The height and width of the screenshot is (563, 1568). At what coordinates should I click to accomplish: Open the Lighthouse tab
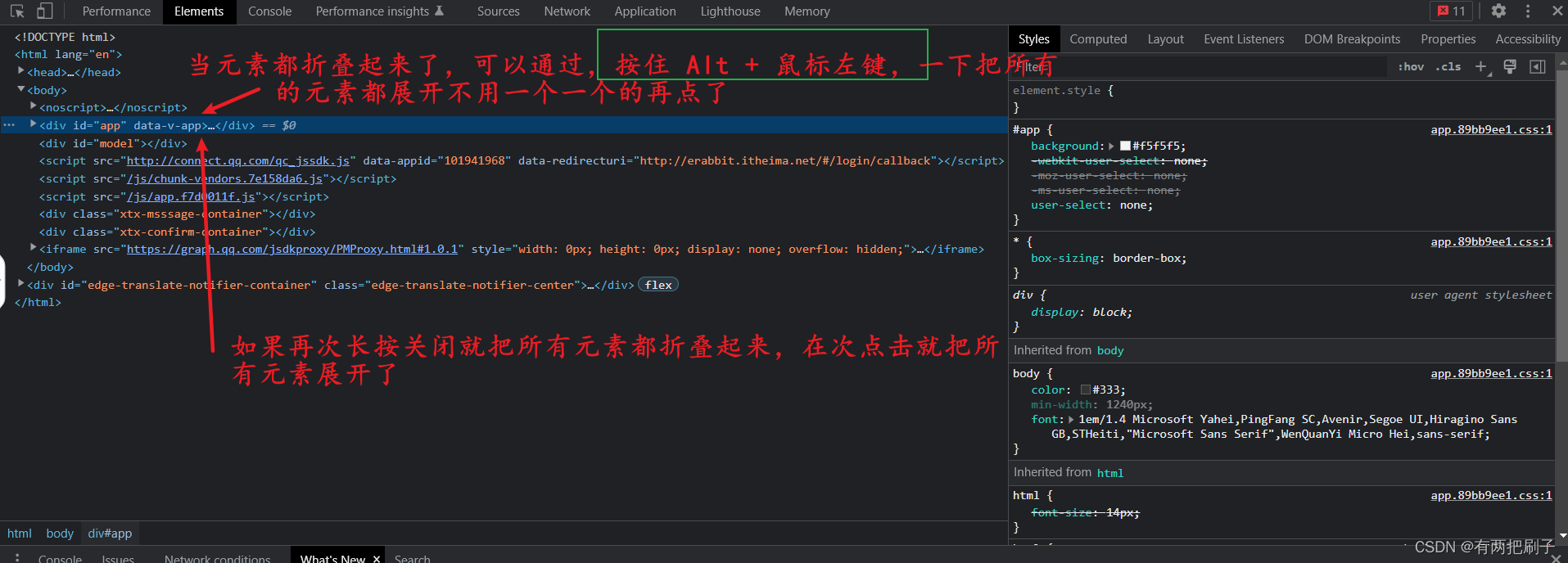click(730, 11)
